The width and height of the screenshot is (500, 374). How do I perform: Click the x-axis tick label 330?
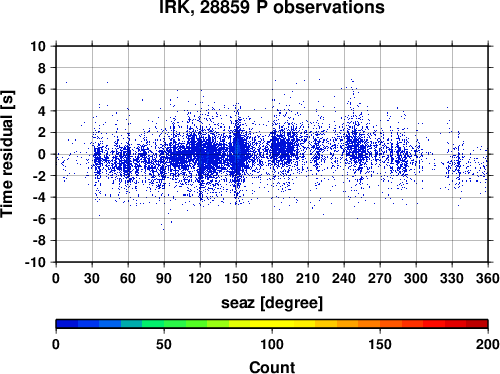(x=452, y=278)
